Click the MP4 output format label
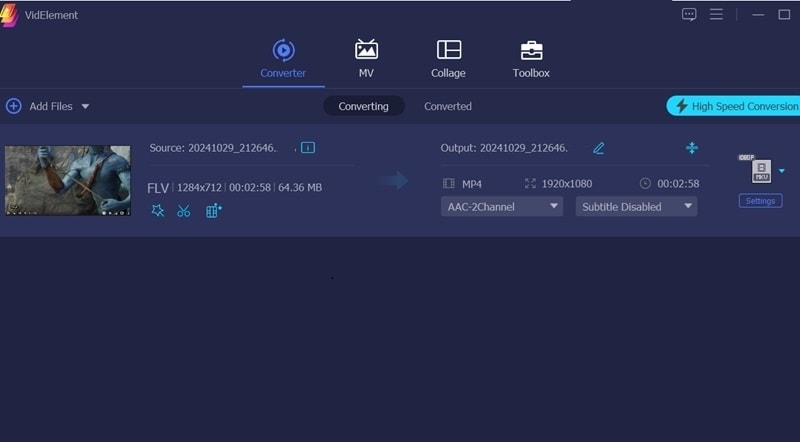This screenshot has height=442, width=800. point(472,184)
